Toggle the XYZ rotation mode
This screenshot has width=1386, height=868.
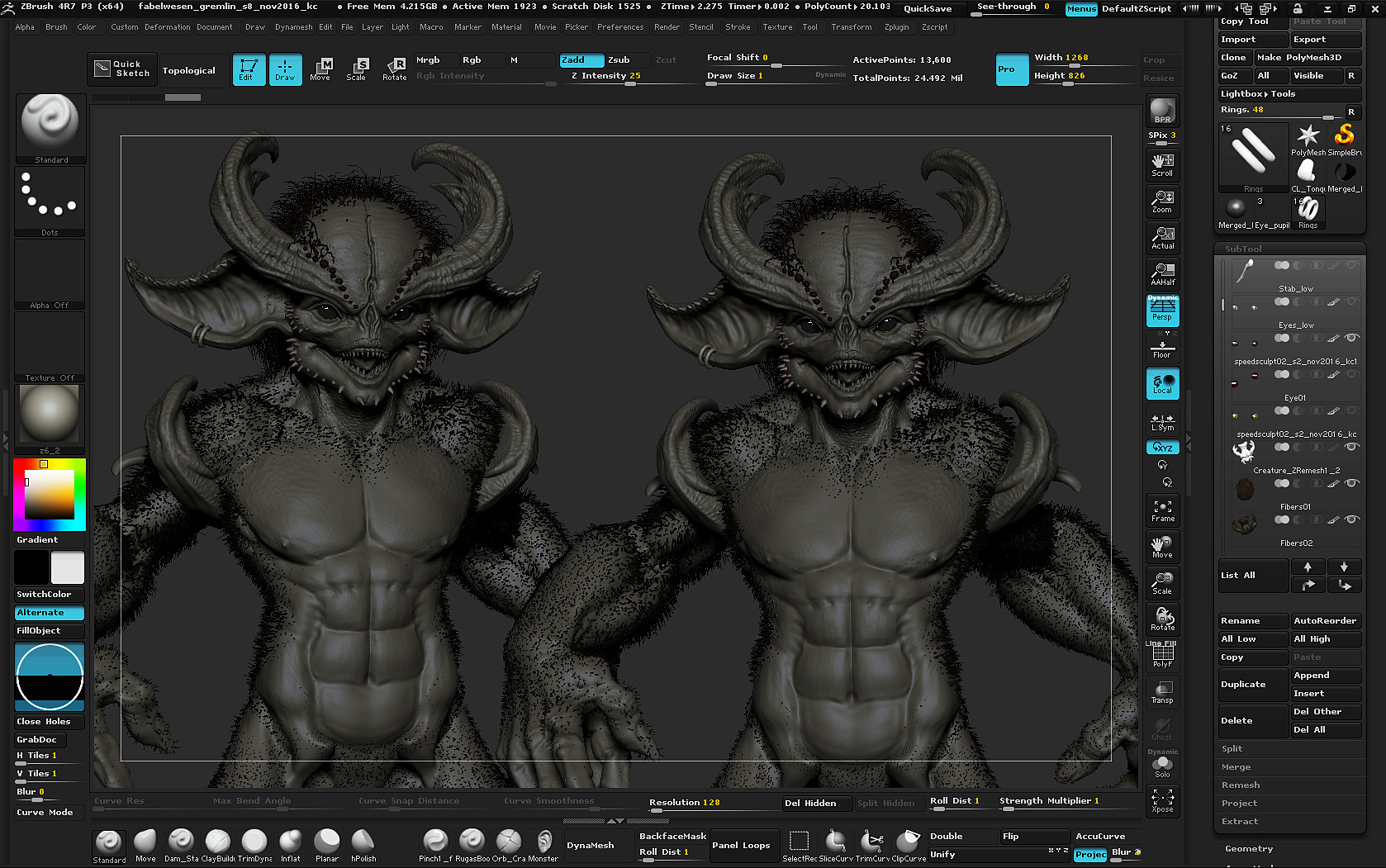point(1162,447)
